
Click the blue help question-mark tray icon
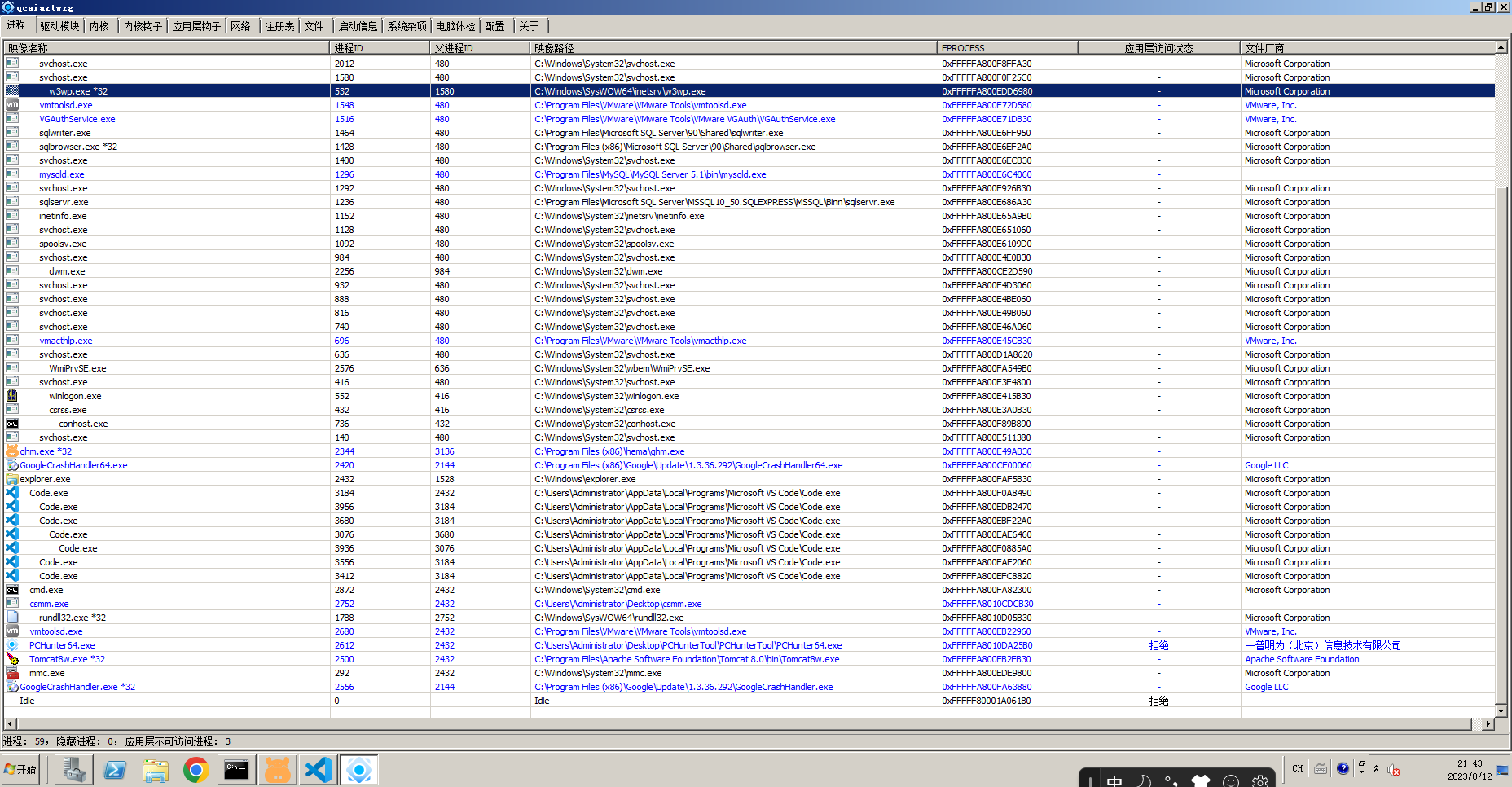pos(1343,768)
